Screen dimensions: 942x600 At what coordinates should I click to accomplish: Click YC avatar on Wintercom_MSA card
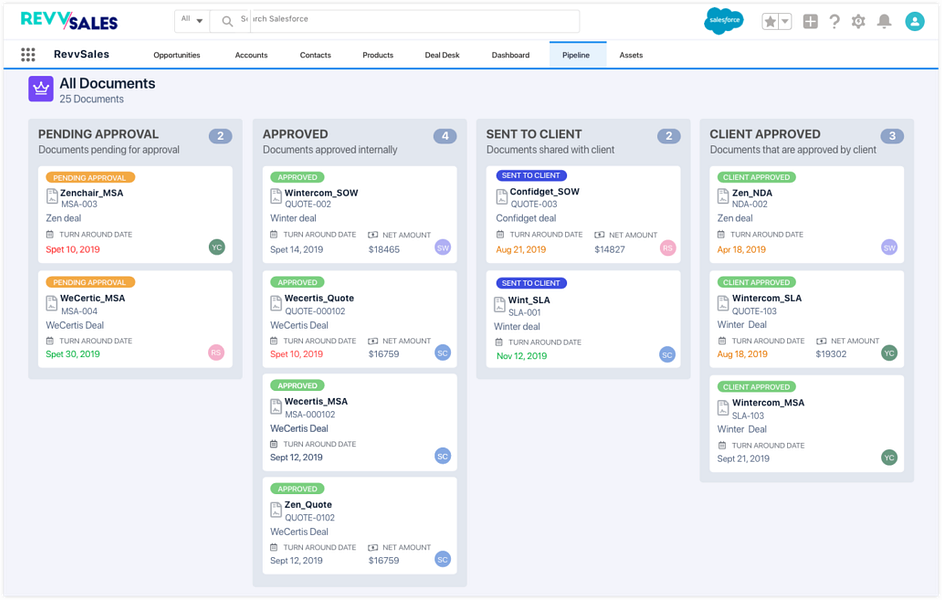tap(889, 457)
